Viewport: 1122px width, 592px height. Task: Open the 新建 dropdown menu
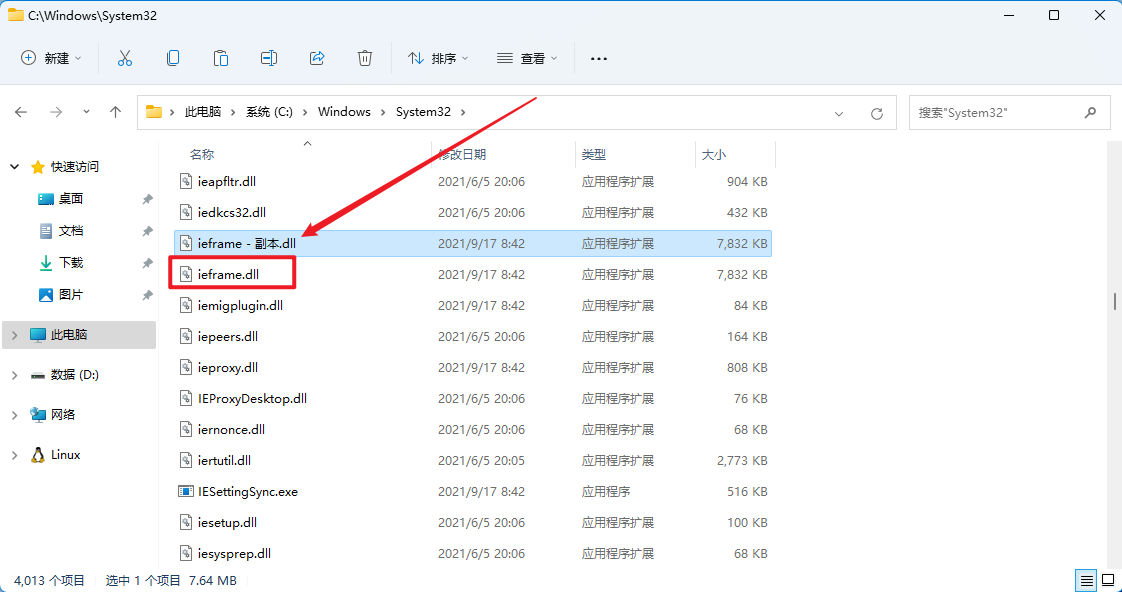(52, 59)
